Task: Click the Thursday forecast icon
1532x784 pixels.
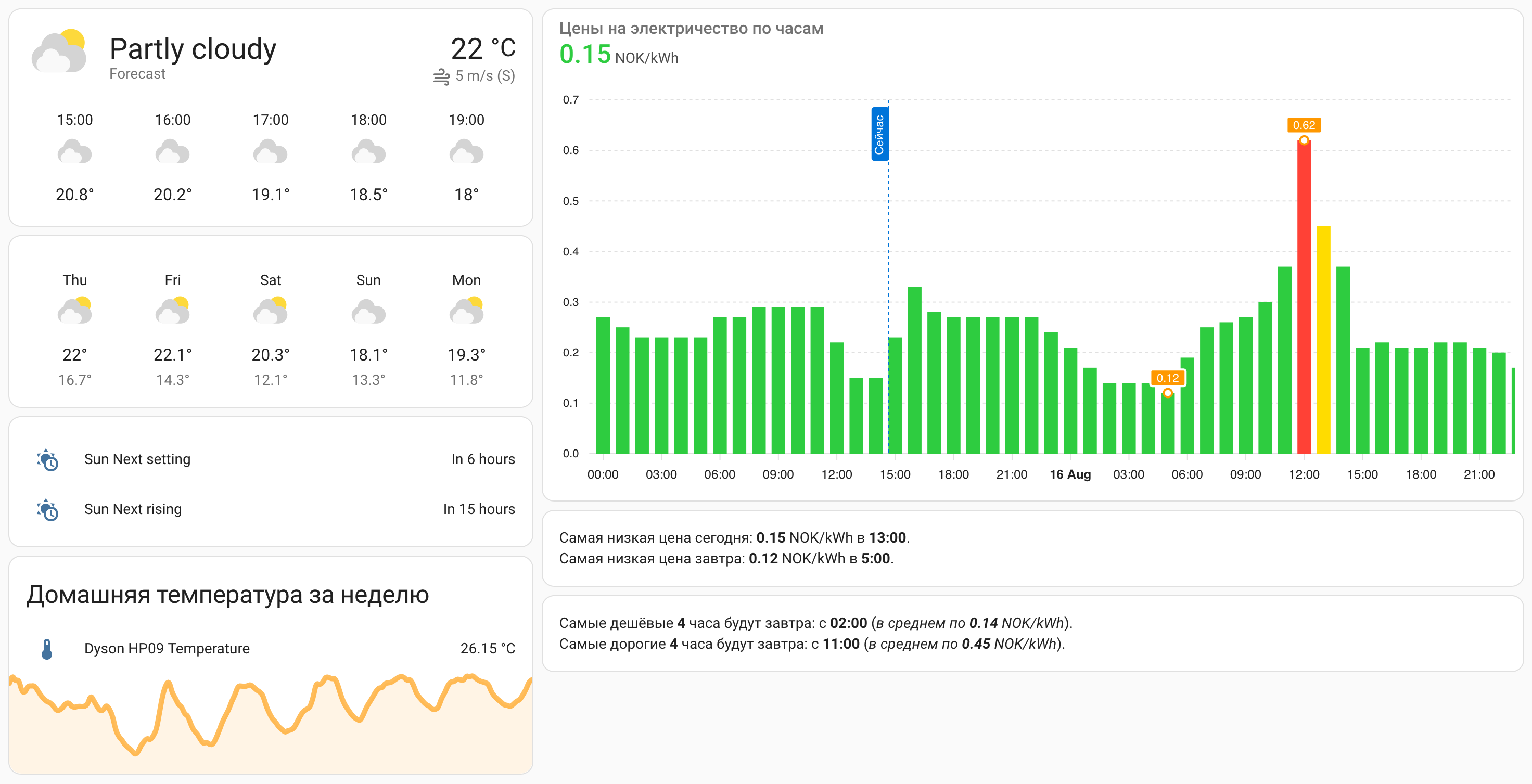Action: 75,310
